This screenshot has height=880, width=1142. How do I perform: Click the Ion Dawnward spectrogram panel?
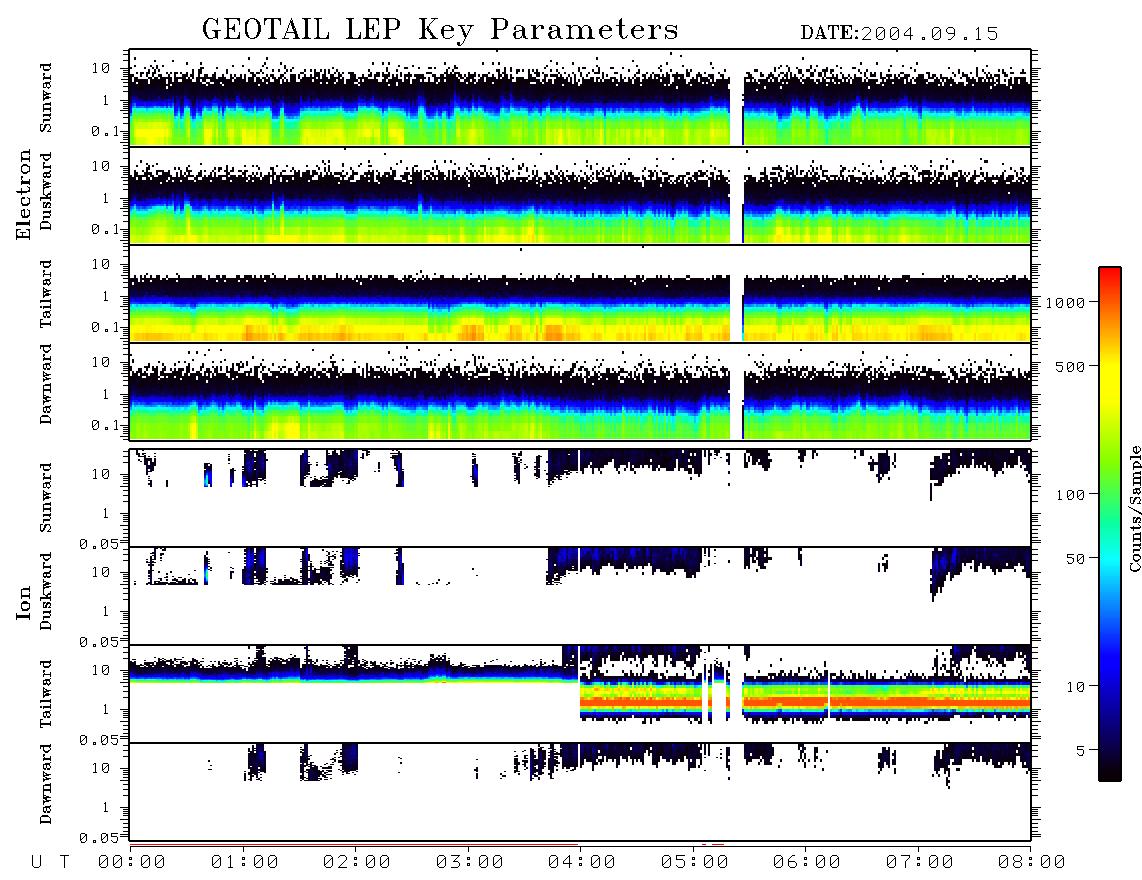[580, 792]
